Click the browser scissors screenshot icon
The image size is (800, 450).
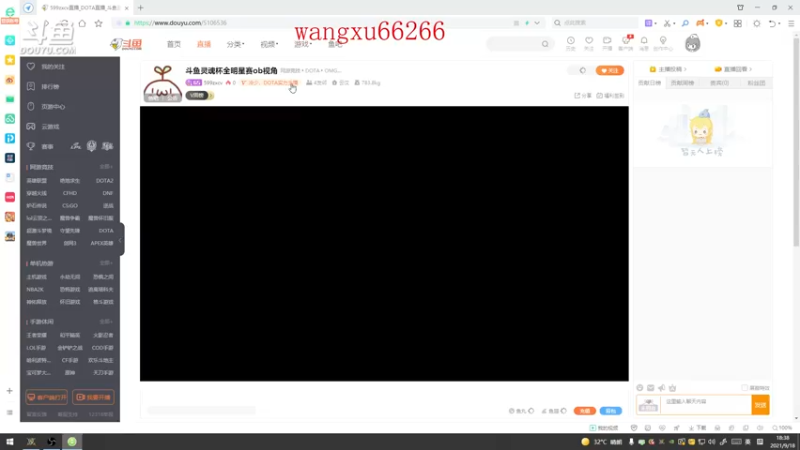click(667, 23)
